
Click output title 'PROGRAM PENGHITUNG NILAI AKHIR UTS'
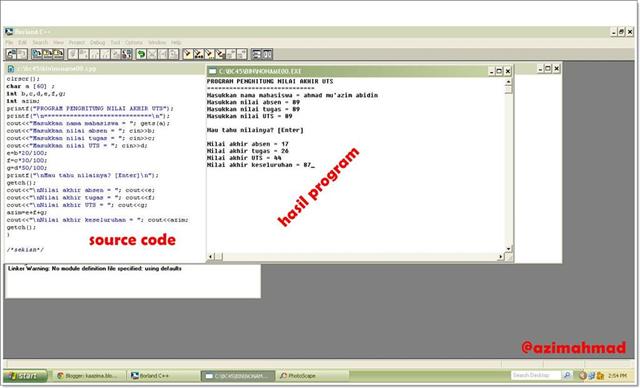click(270, 81)
